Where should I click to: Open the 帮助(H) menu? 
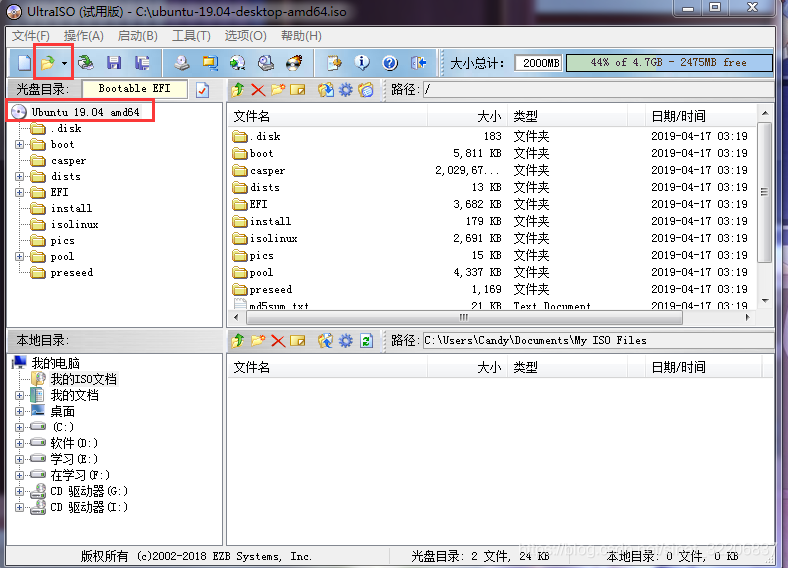301,36
